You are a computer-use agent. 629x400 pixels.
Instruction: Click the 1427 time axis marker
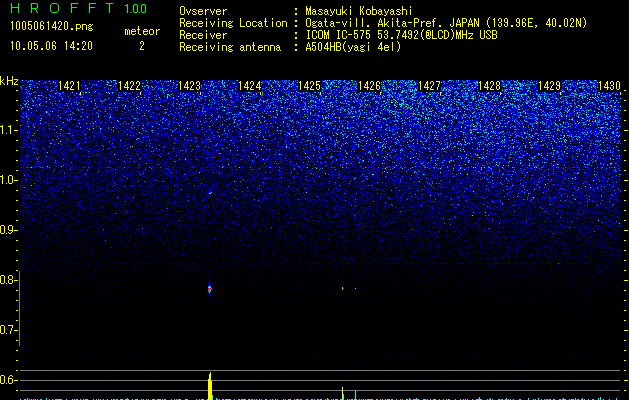click(430, 86)
